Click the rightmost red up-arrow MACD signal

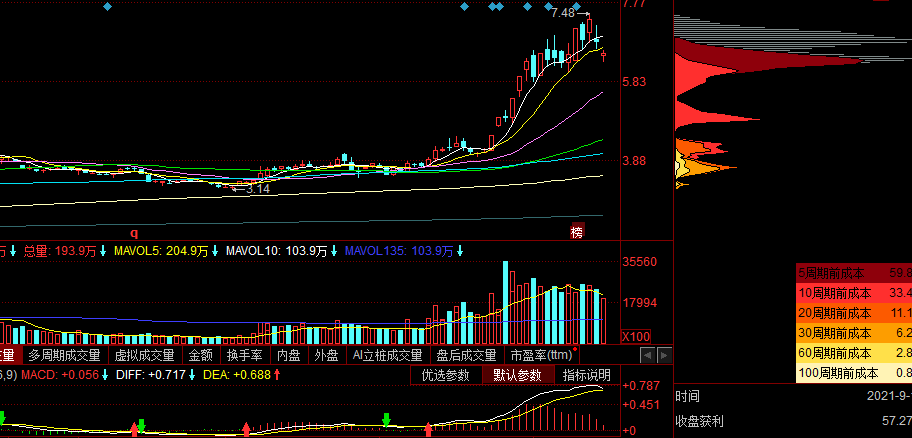429,429
